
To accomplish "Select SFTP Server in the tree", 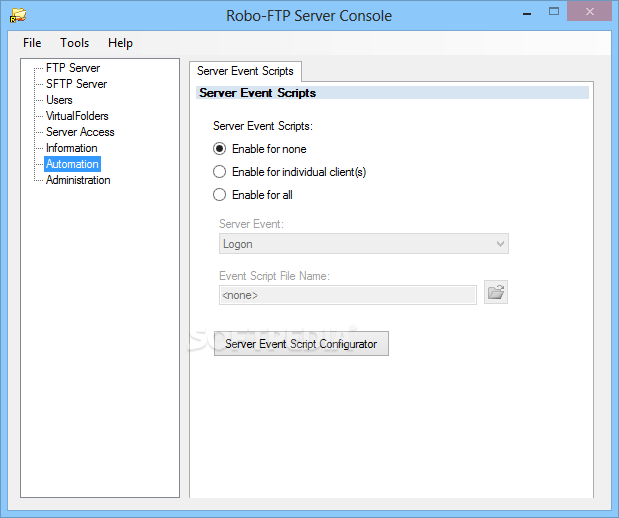I will (x=77, y=84).
